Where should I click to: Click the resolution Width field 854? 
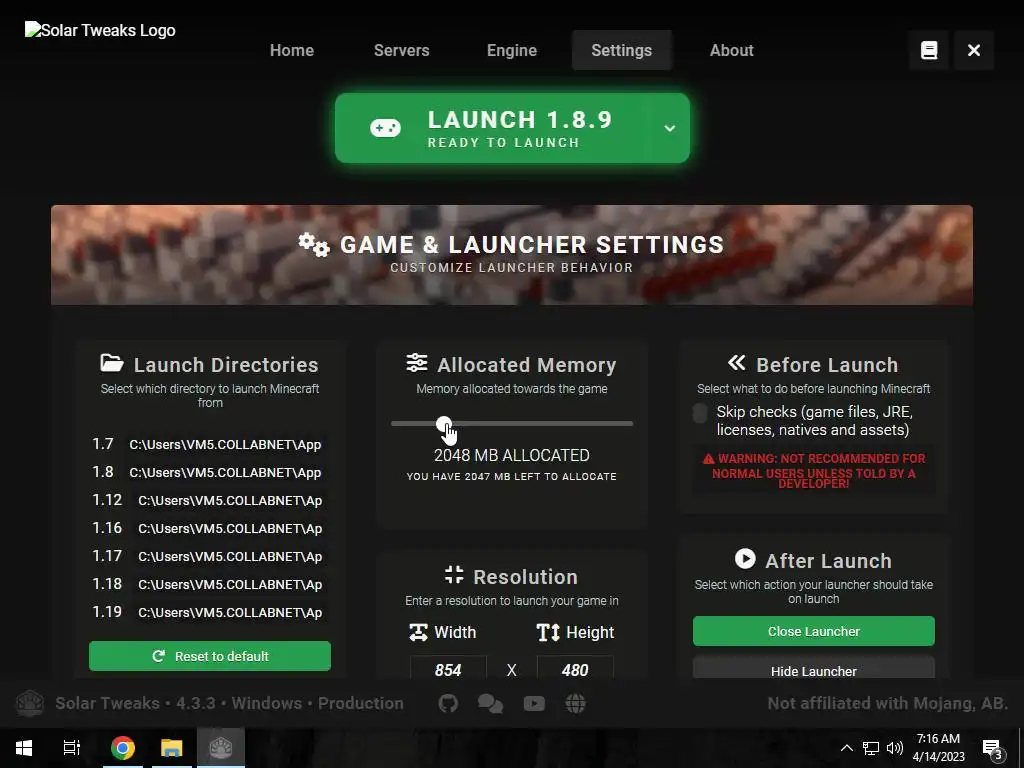click(x=448, y=669)
